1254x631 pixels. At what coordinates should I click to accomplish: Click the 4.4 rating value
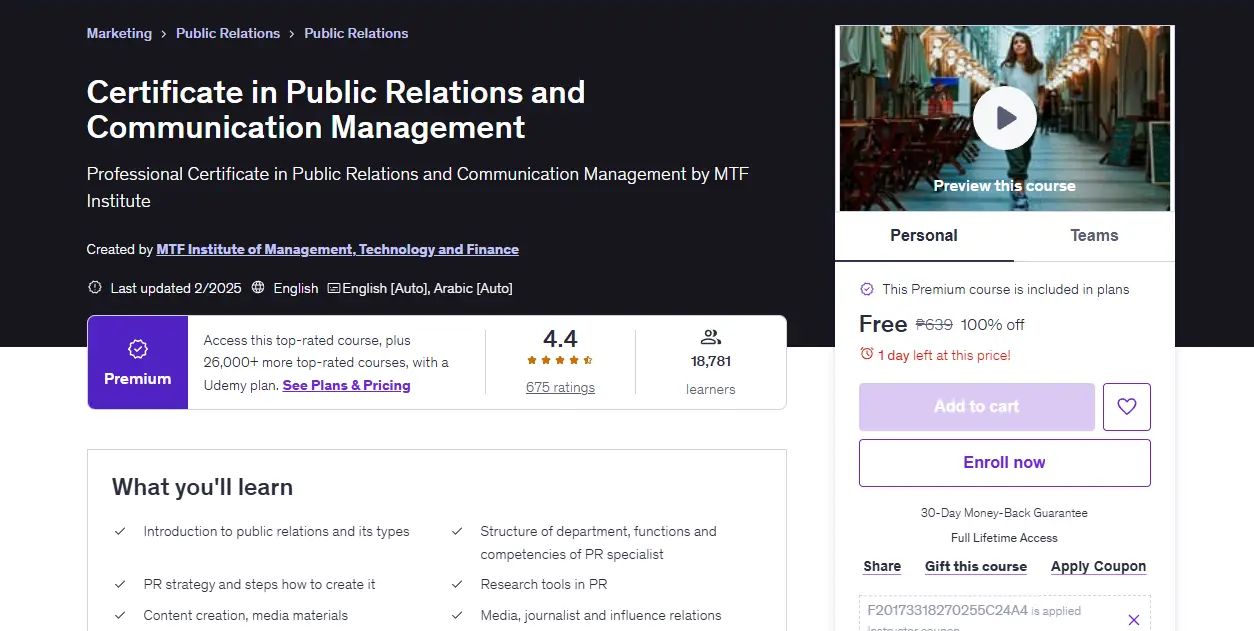[560, 338]
